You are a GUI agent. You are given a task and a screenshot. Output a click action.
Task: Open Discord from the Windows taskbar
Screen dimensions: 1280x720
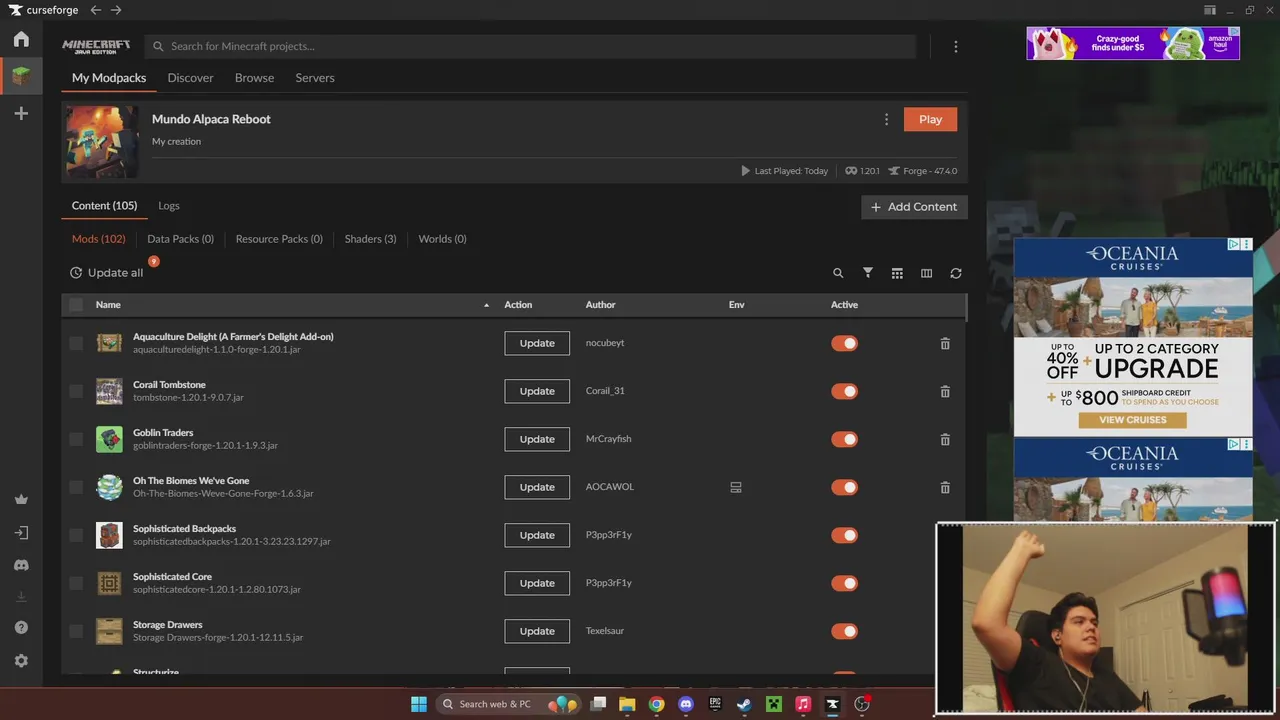(686, 704)
